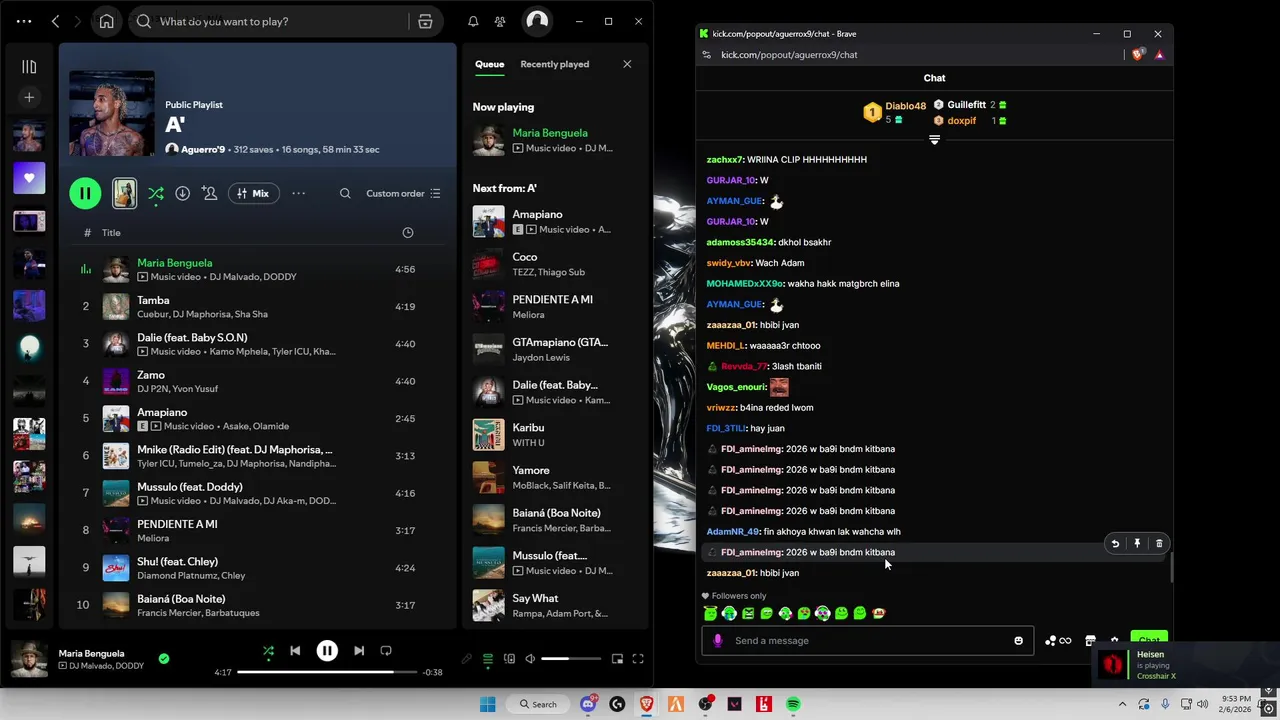Click first green emote with halo
This screenshot has height=720, width=1280.
tap(710, 613)
